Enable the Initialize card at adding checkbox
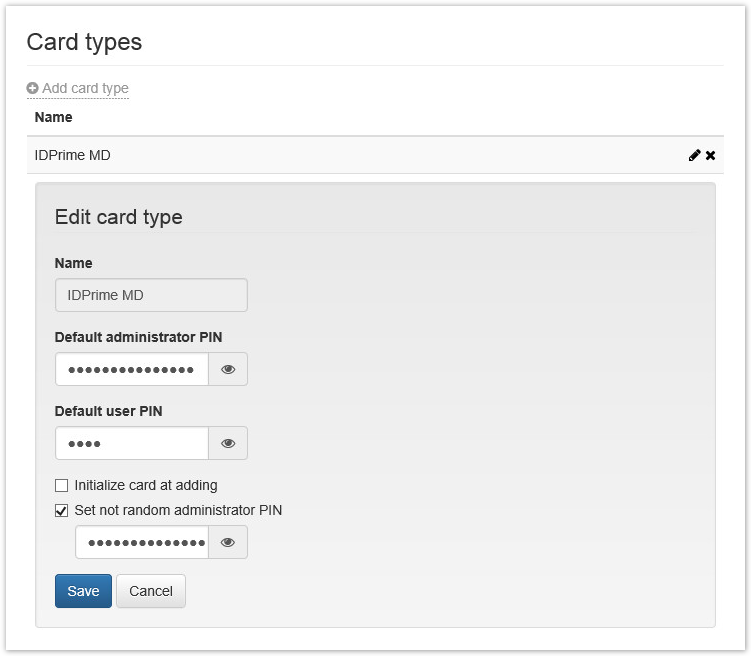The height and width of the screenshot is (656, 751). coord(62,485)
